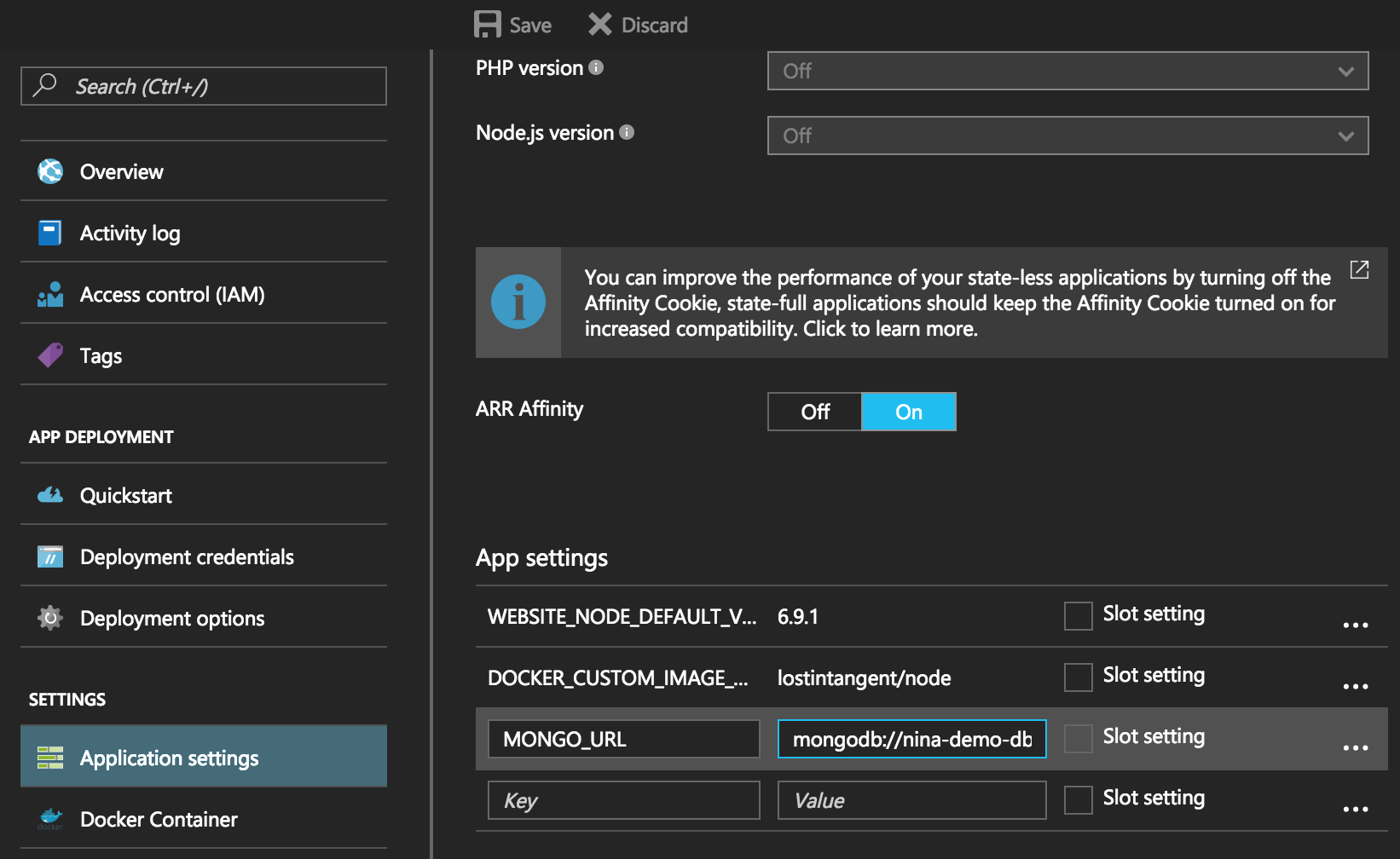Image resolution: width=1400 pixels, height=859 pixels.
Task: Open the Quickstart page
Action: (x=125, y=495)
